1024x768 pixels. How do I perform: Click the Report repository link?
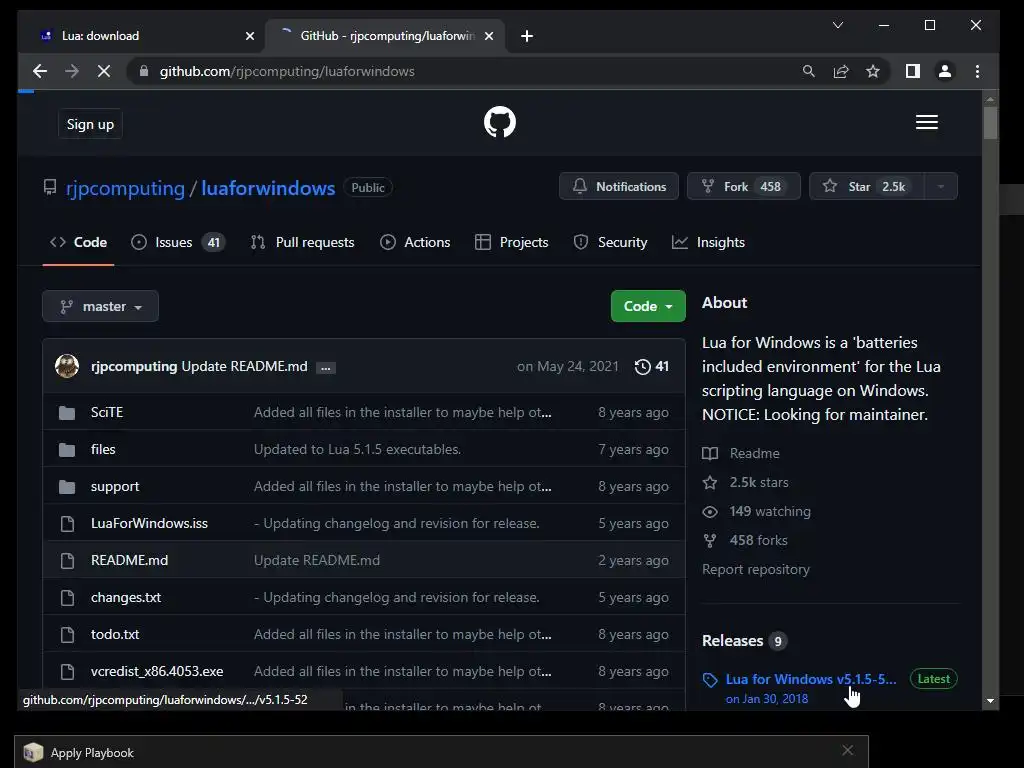(x=756, y=569)
